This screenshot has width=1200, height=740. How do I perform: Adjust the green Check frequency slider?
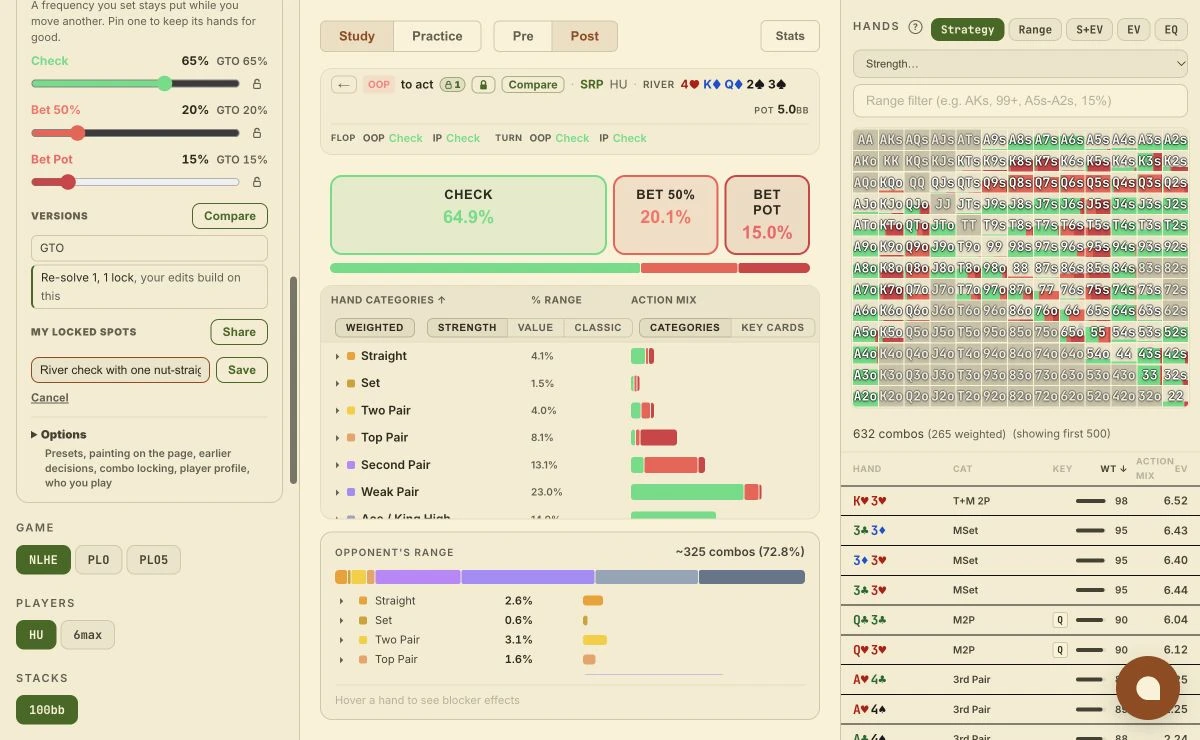click(135, 84)
